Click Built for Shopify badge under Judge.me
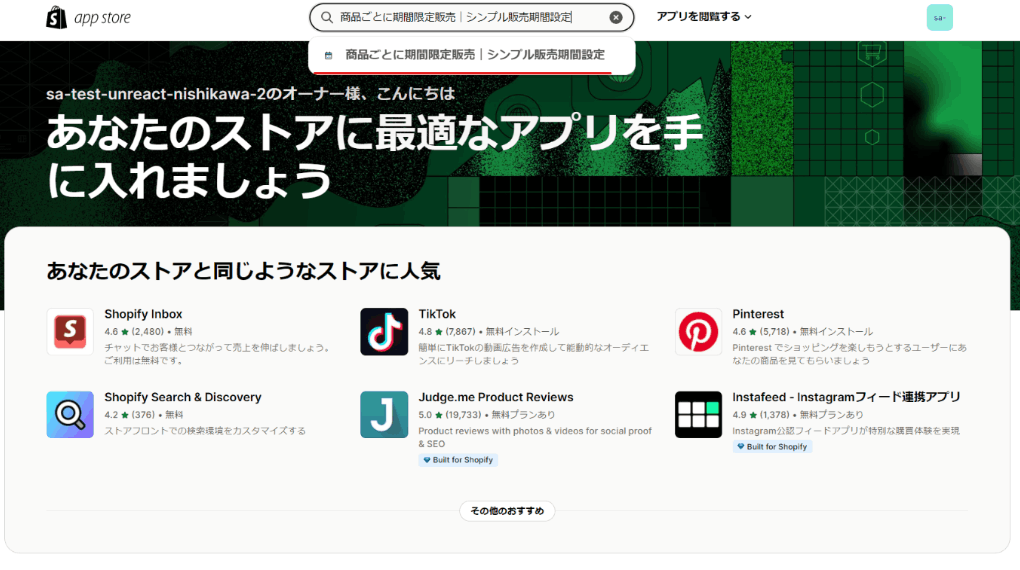Viewport: 1020px width, 570px height. 458,460
